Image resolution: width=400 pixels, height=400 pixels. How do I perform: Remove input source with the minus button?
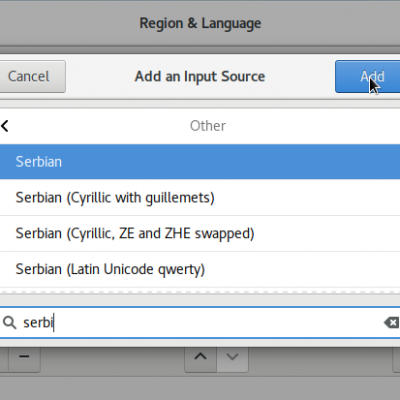tap(24, 357)
